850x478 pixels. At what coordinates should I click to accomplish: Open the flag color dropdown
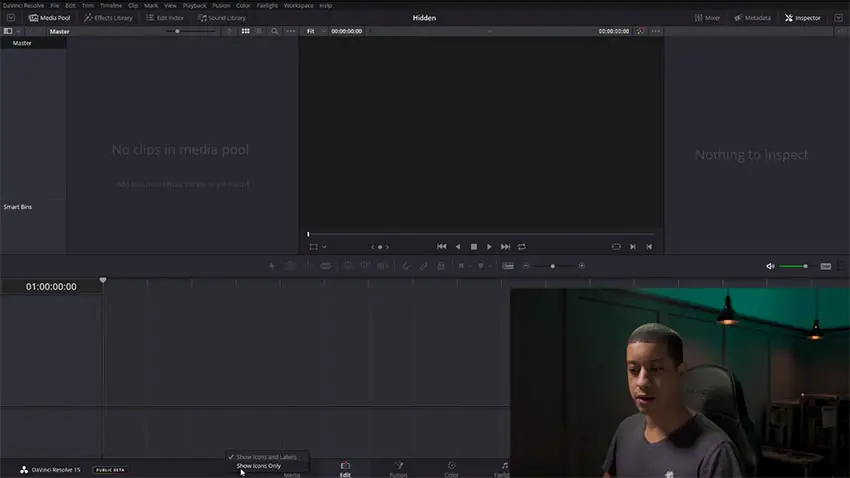tap(470, 266)
